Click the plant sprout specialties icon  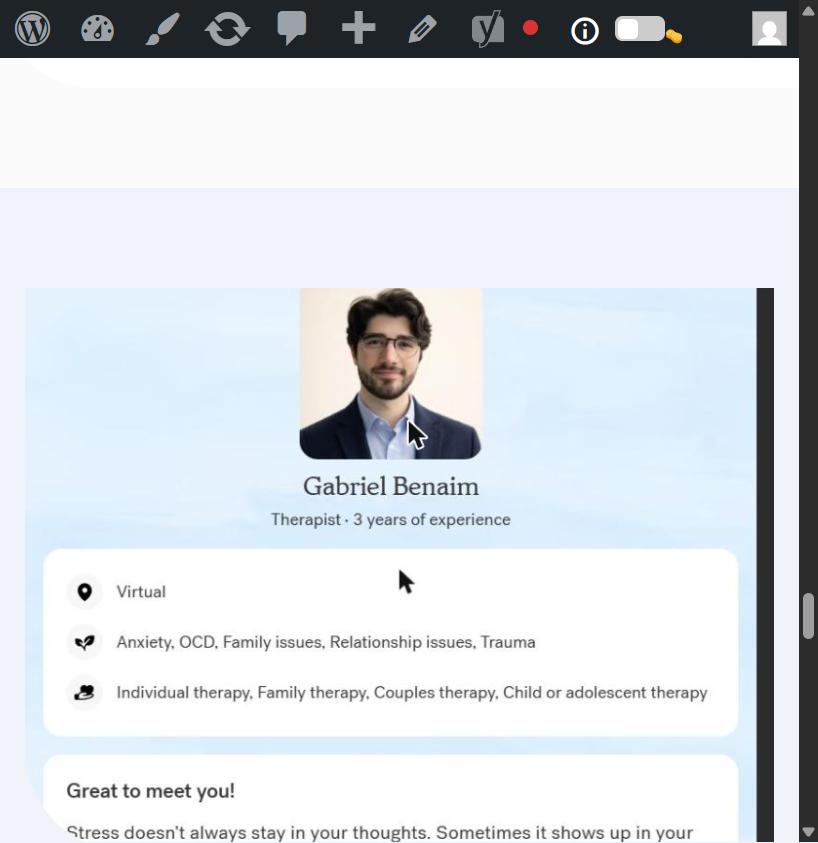coord(84,642)
